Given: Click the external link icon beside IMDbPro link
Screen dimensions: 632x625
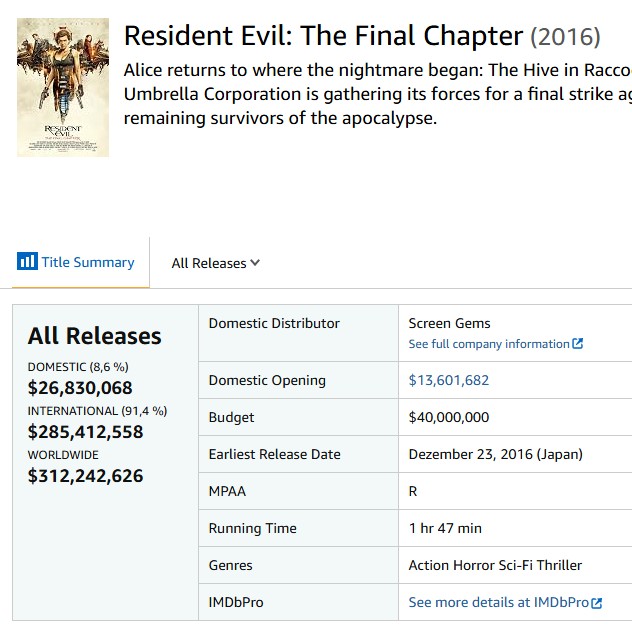Looking at the screenshot, I should click(597, 603).
